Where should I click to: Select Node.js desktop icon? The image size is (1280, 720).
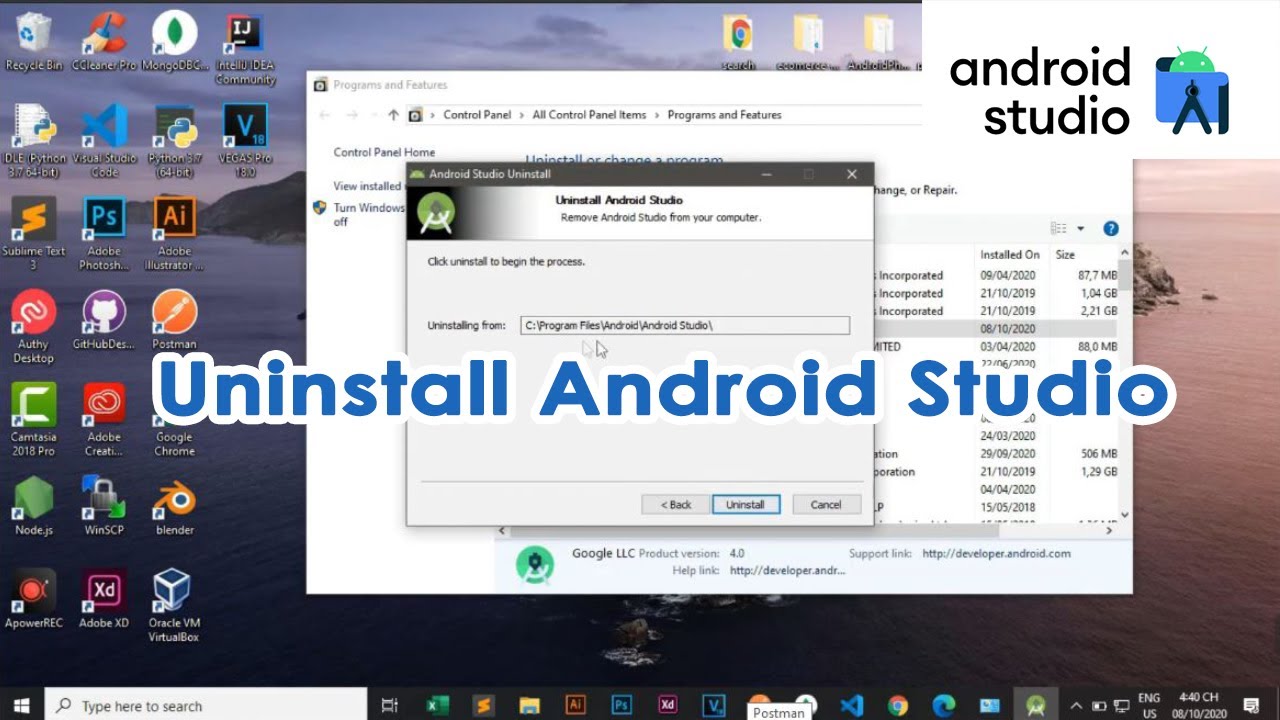click(34, 506)
